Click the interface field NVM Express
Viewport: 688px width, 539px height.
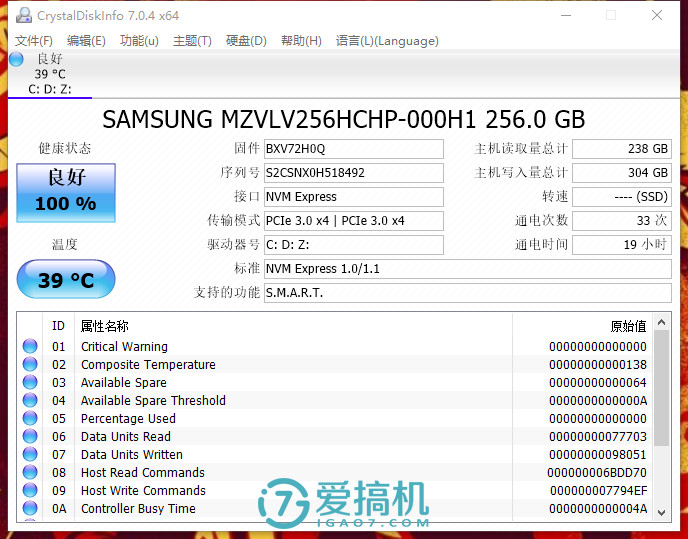click(354, 197)
